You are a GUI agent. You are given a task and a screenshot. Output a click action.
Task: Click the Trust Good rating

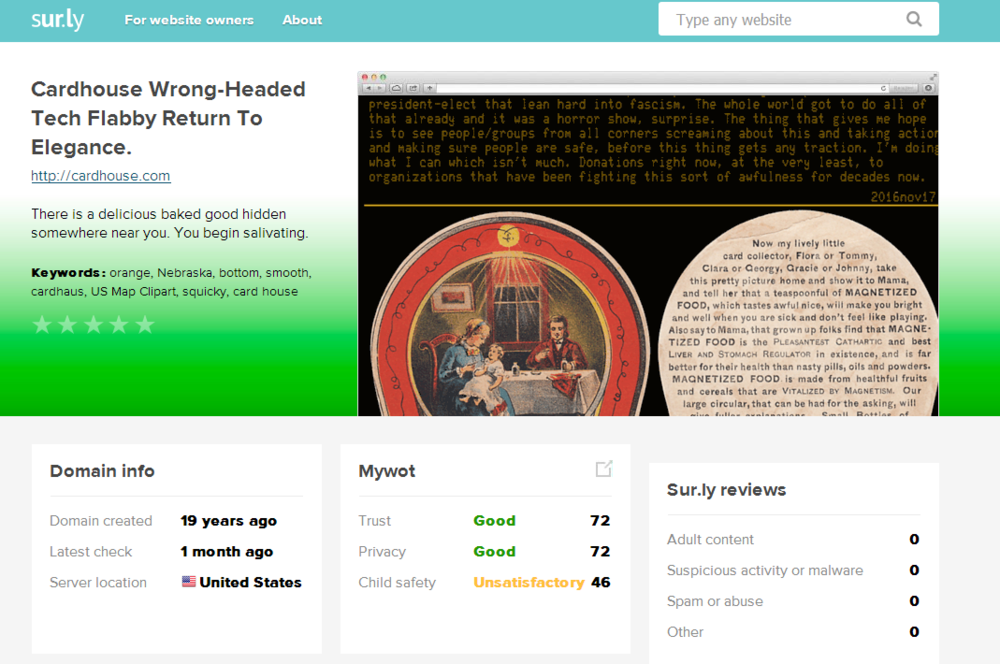point(494,520)
